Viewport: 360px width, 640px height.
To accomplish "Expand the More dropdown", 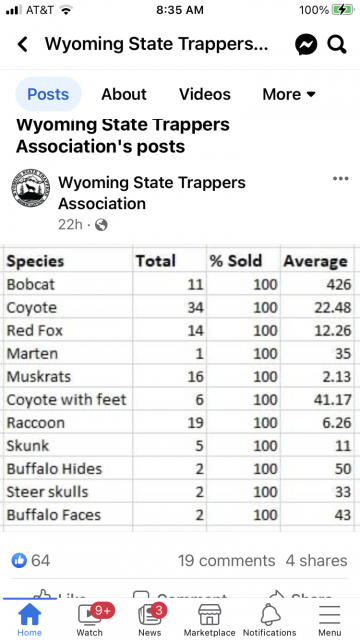I will point(289,94).
